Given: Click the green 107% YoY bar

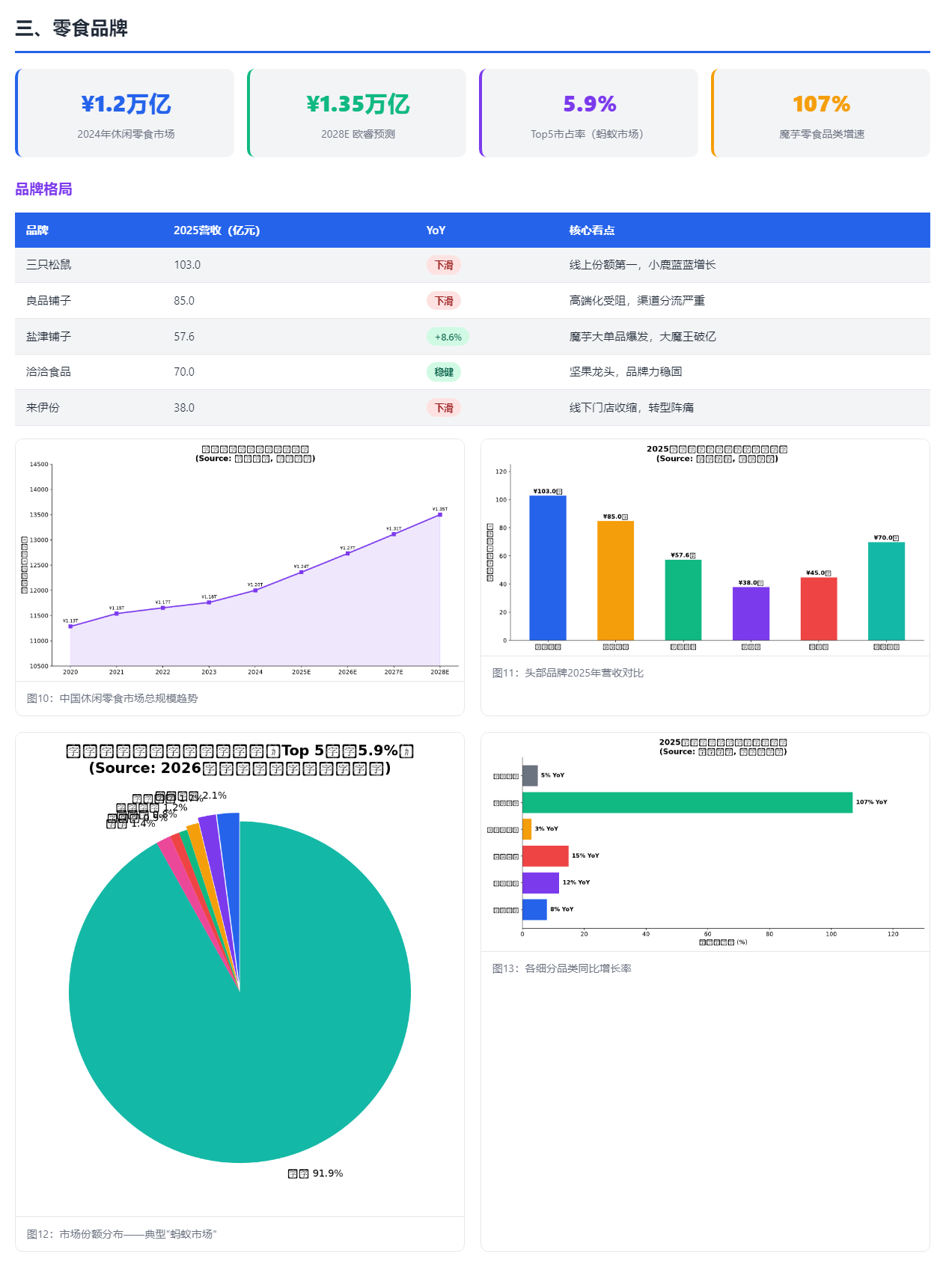Looking at the screenshot, I should [x=687, y=802].
